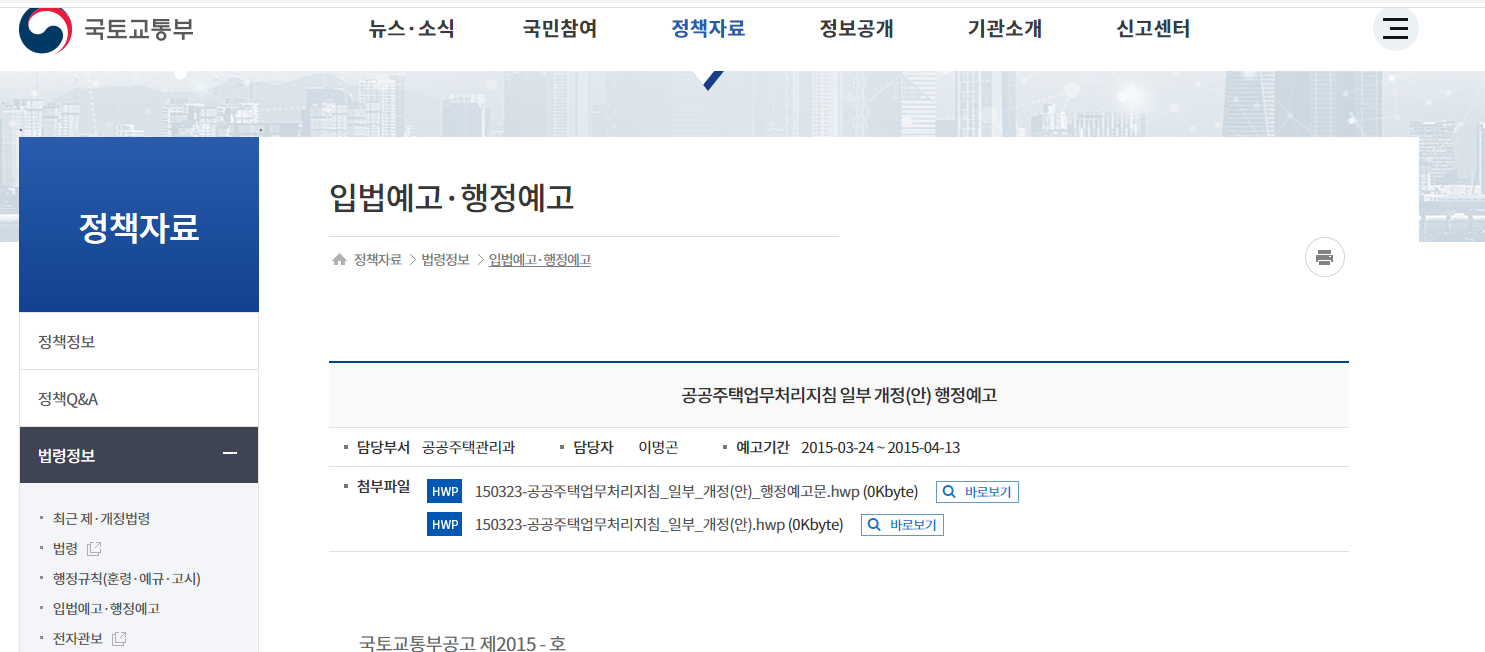Click the 예고기간 label

coord(763,447)
